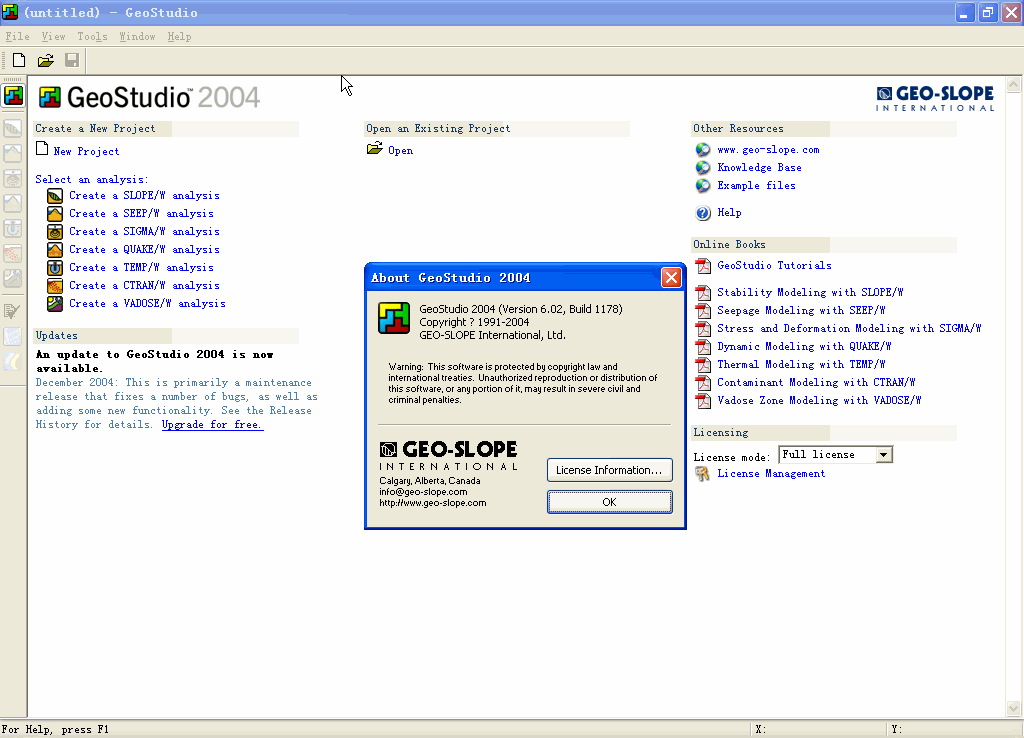Click globe icon next to Example files
1024x738 pixels.
[703, 185]
